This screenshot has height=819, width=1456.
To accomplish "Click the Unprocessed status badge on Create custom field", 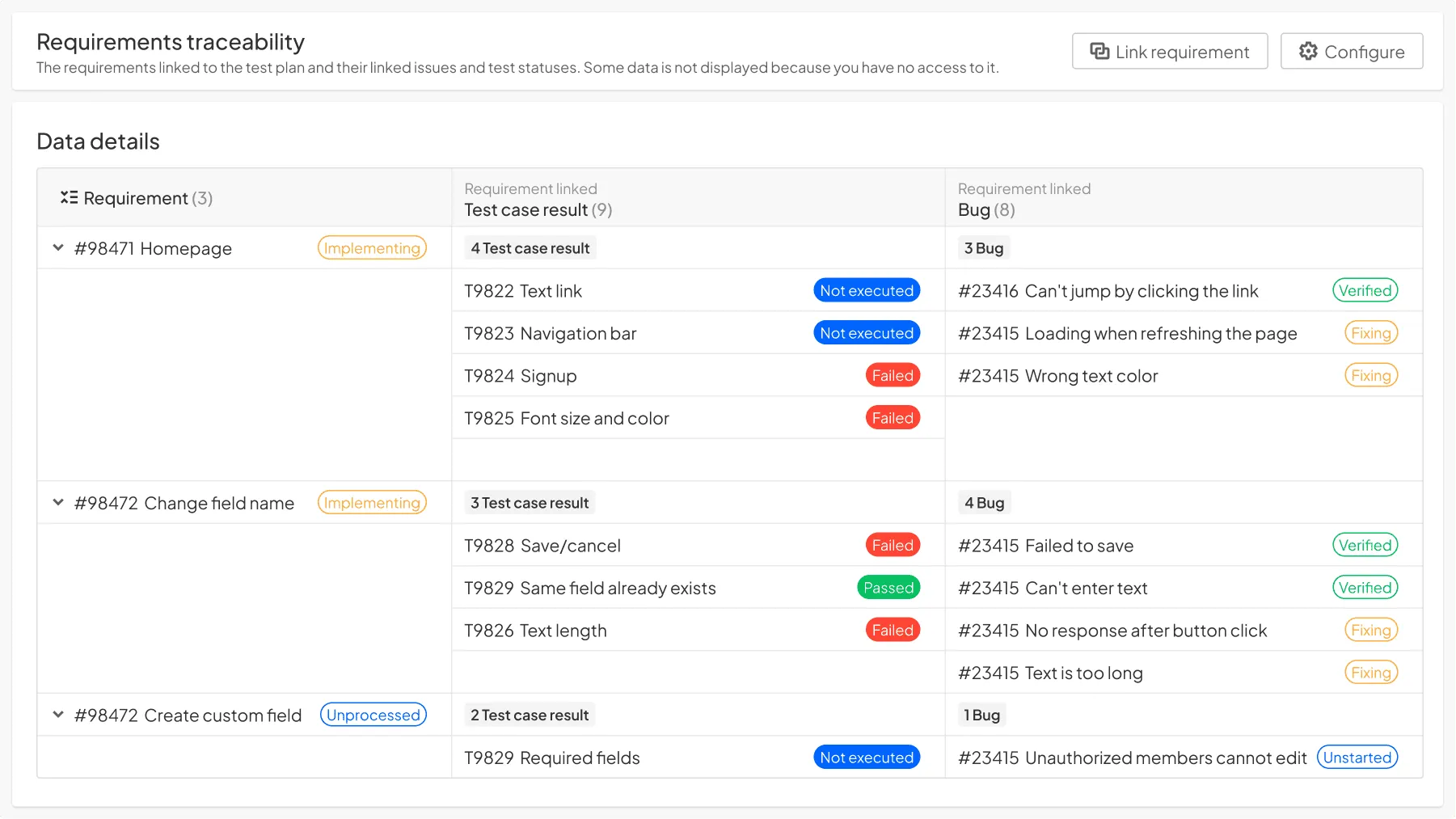I will coord(373,716).
